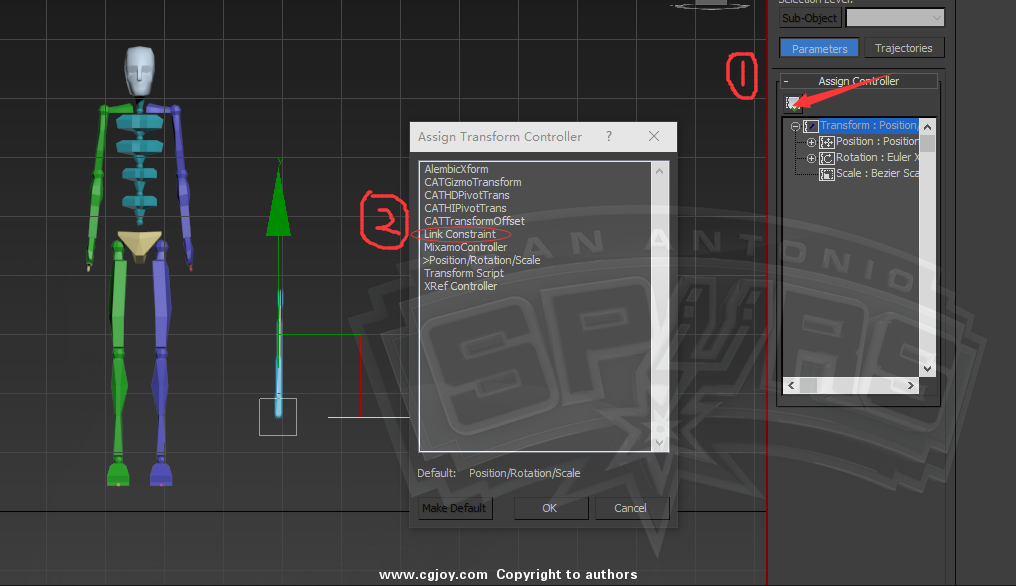This screenshot has height=586, width=1016.
Task: Choose CATHDPivotTrans from the list
Action: [x=467, y=195]
